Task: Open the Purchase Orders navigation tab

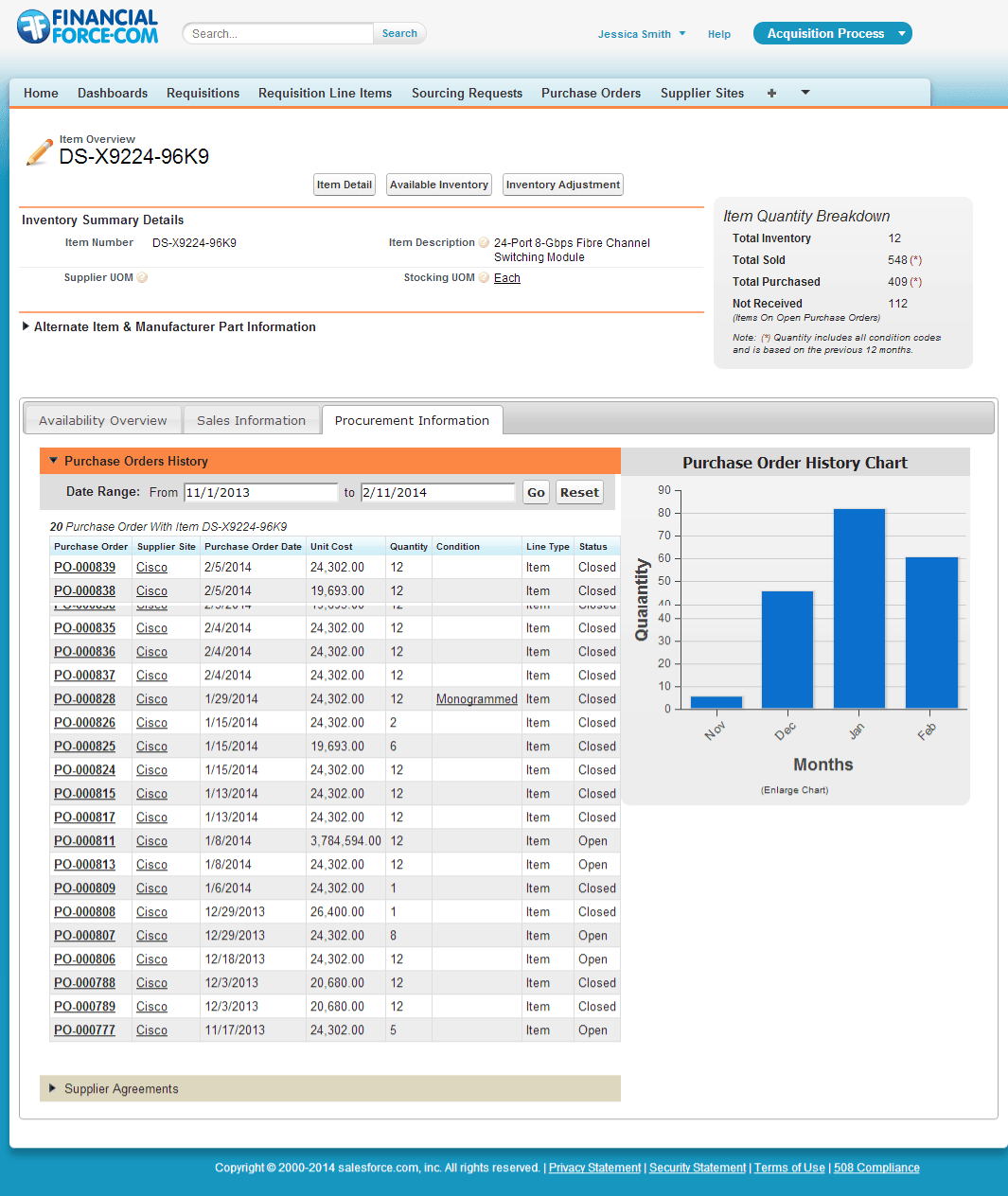Action: [591, 93]
